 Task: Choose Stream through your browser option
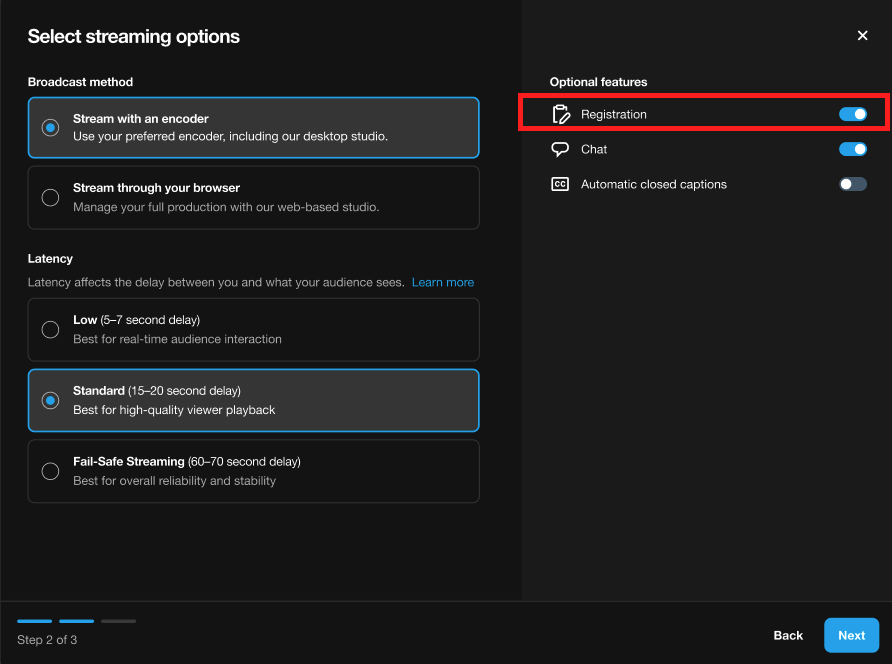point(50,198)
